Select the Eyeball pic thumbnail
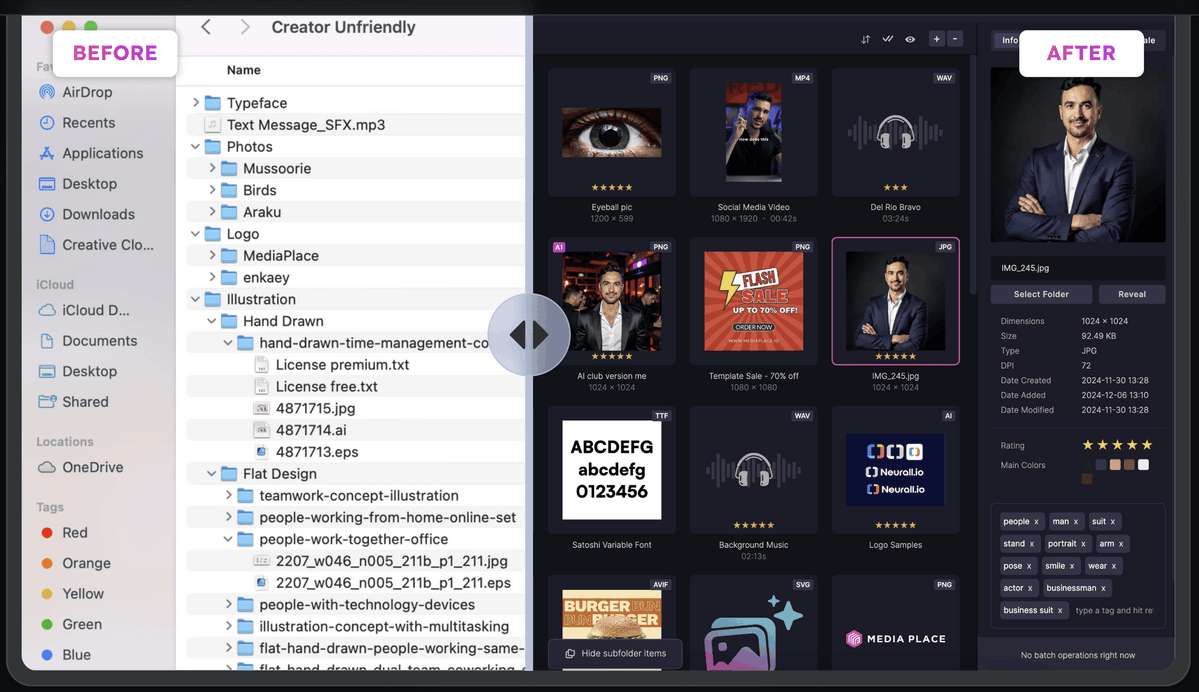 (x=612, y=132)
